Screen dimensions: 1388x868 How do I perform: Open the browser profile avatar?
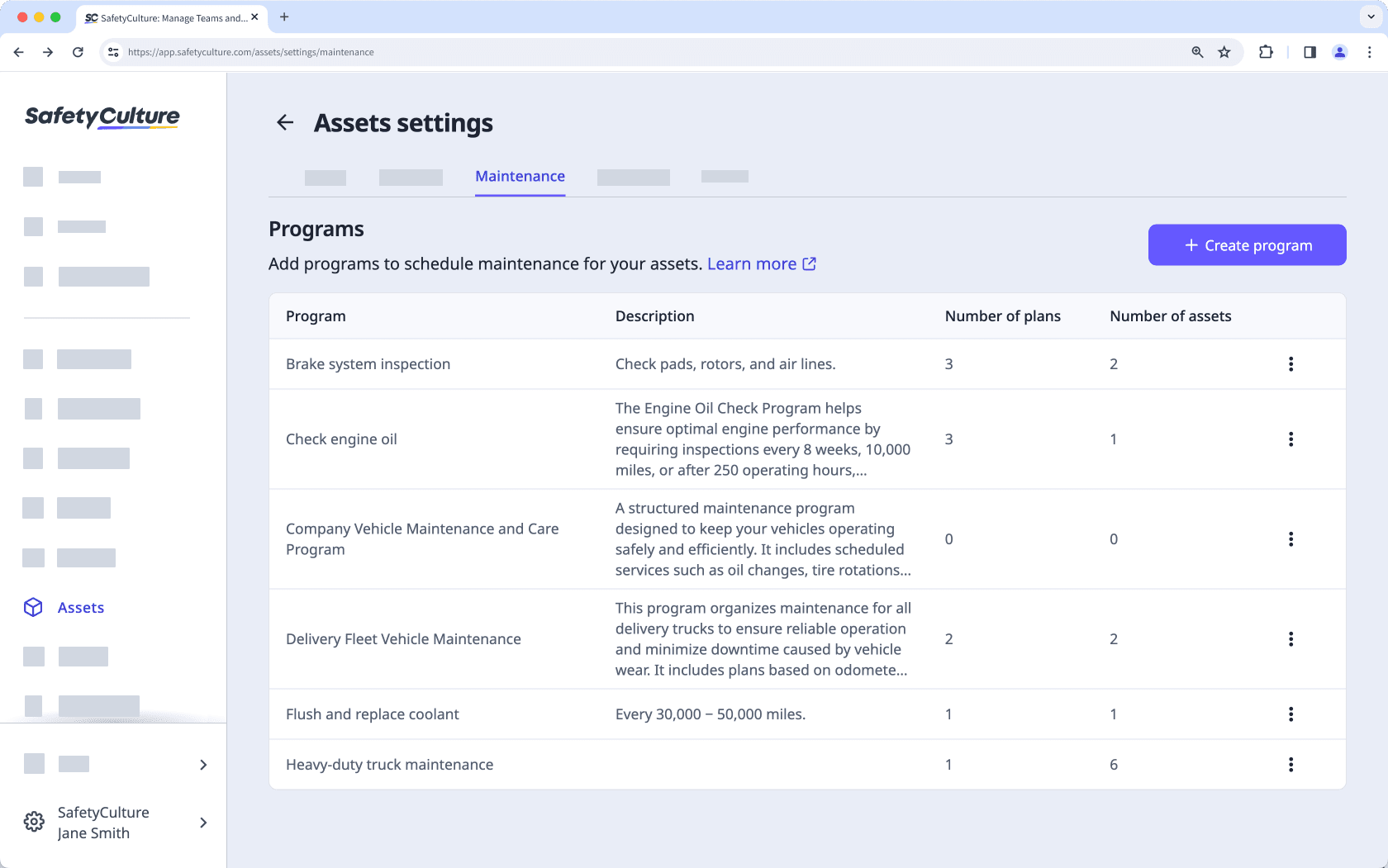(1339, 51)
